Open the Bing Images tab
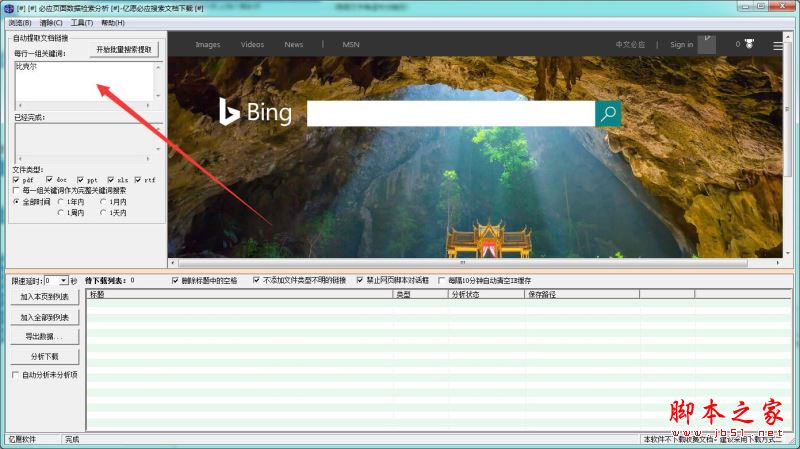Viewport: 800px width, 449px height. 208,45
